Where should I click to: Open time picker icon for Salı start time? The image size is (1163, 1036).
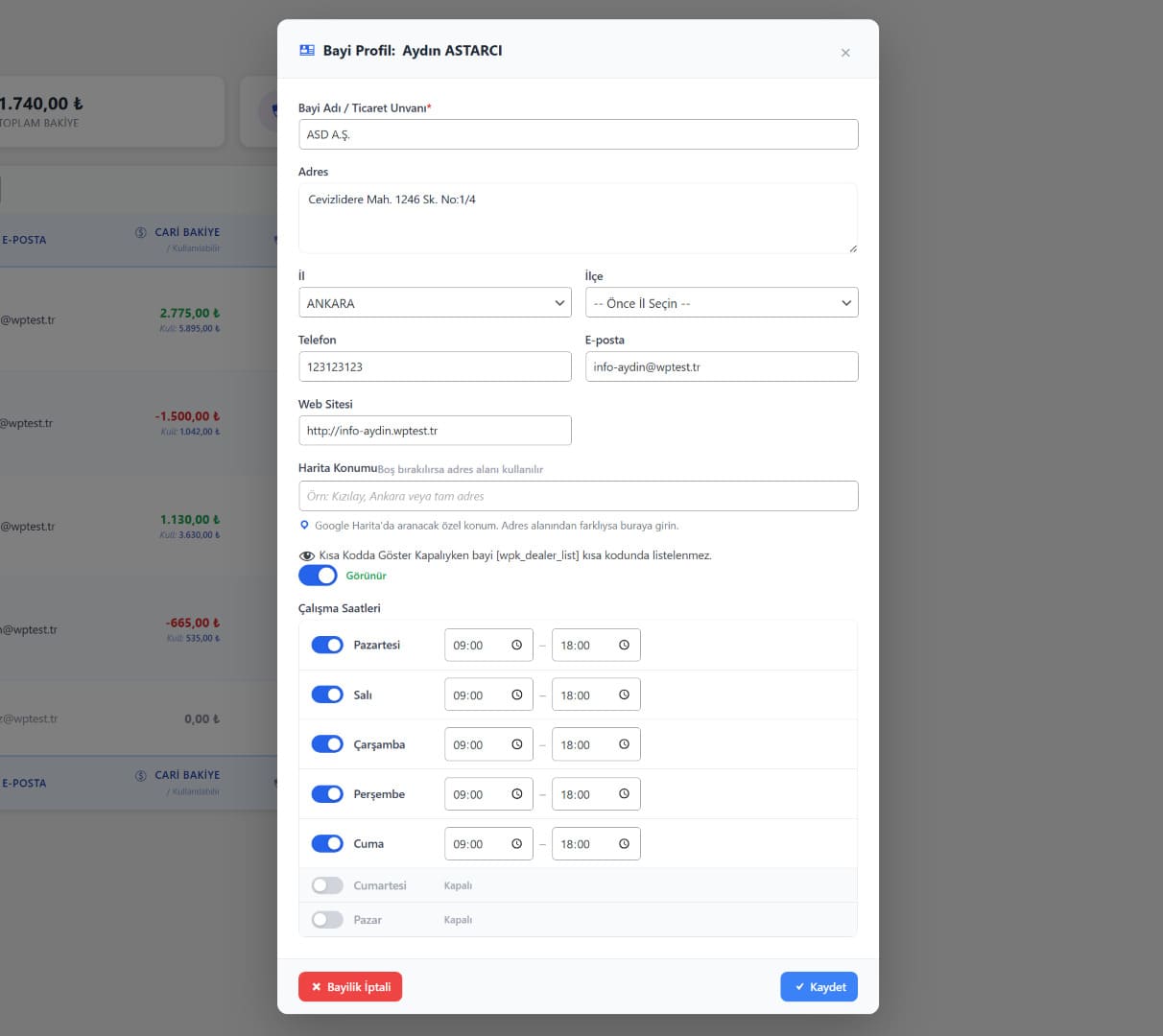click(516, 695)
